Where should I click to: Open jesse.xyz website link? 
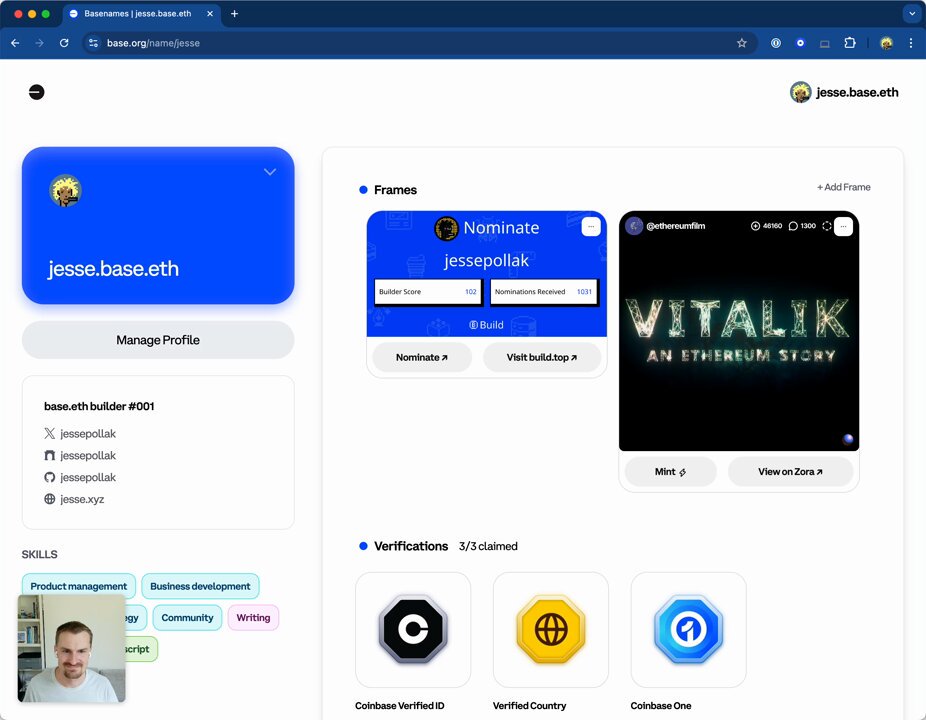click(74, 499)
